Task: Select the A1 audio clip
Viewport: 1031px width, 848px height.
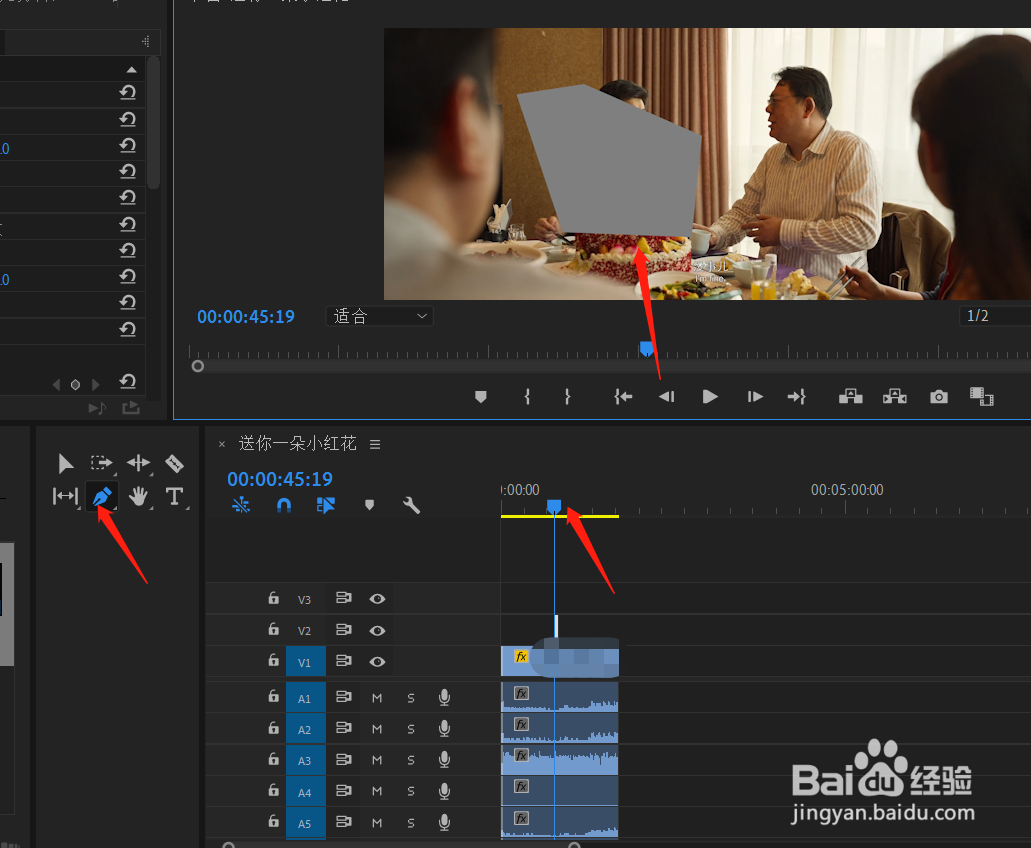Action: [x=560, y=697]
